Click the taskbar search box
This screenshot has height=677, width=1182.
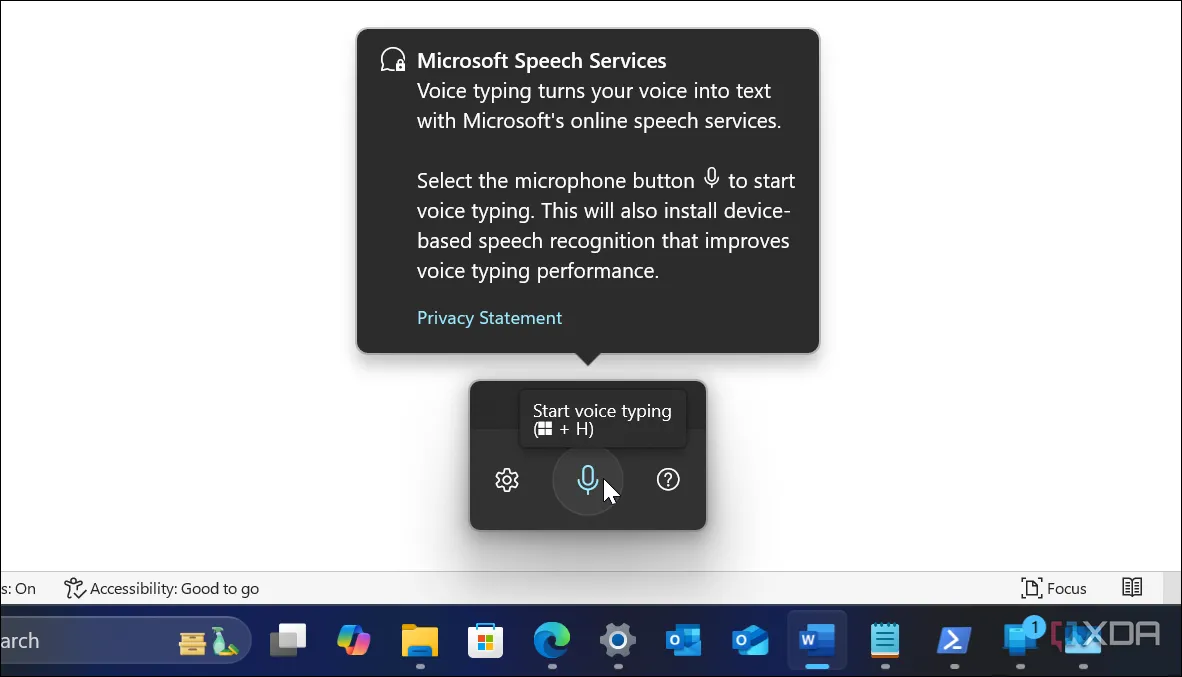(x=125, y=641)
